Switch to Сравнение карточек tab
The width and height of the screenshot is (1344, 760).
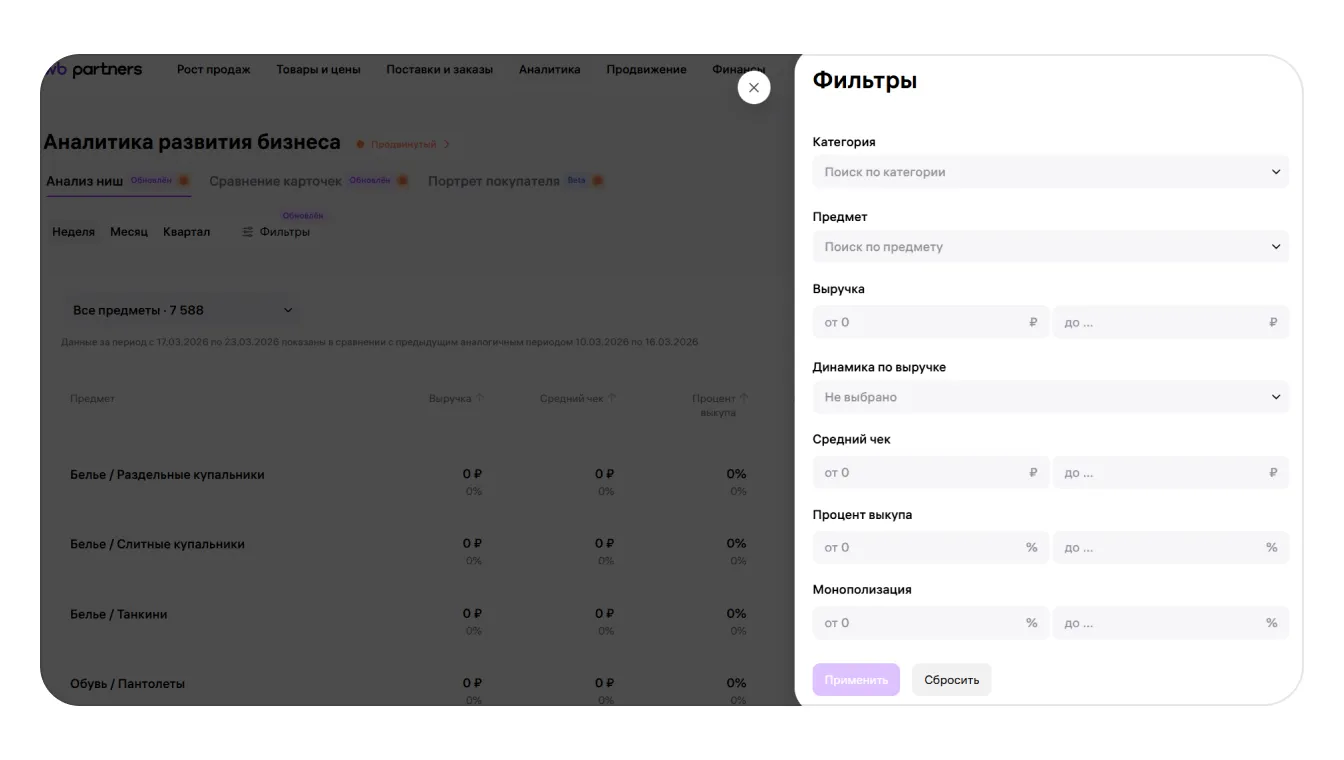(x=275, y=181)
